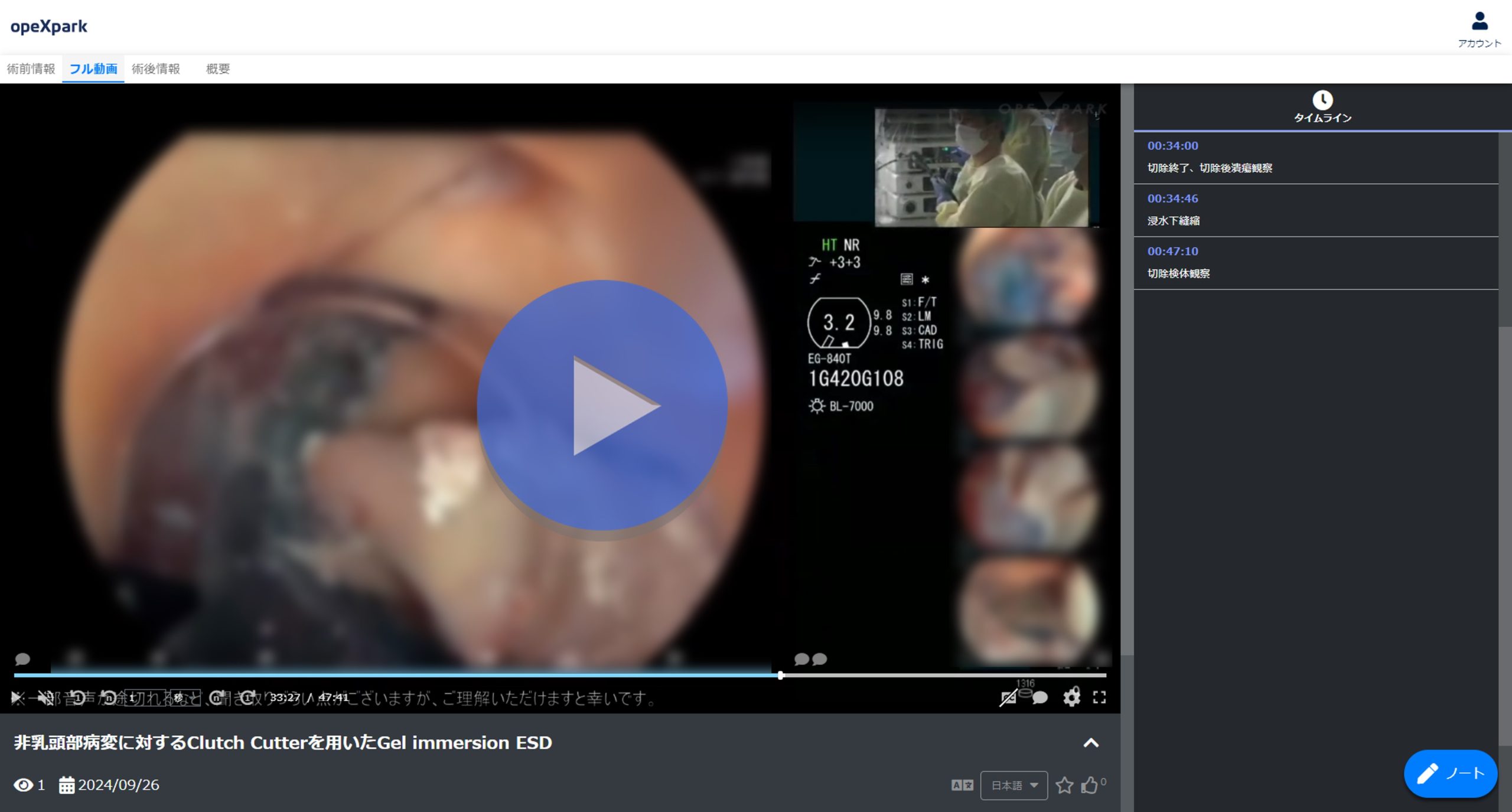Viewport: 1512px width, 812px height.
Task: Click the 浸水下縫縮 timeline text
Action: tap(1173, 221)
